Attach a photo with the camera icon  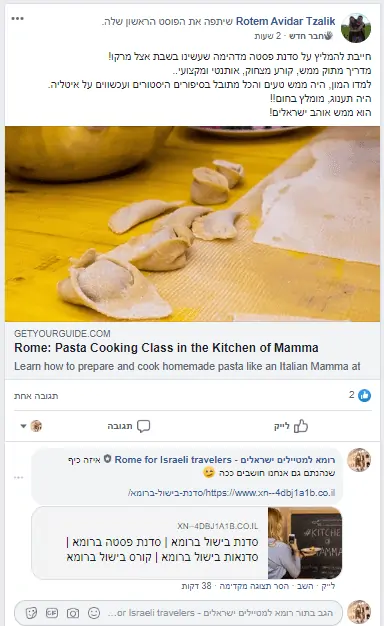(x=73, y=613)
